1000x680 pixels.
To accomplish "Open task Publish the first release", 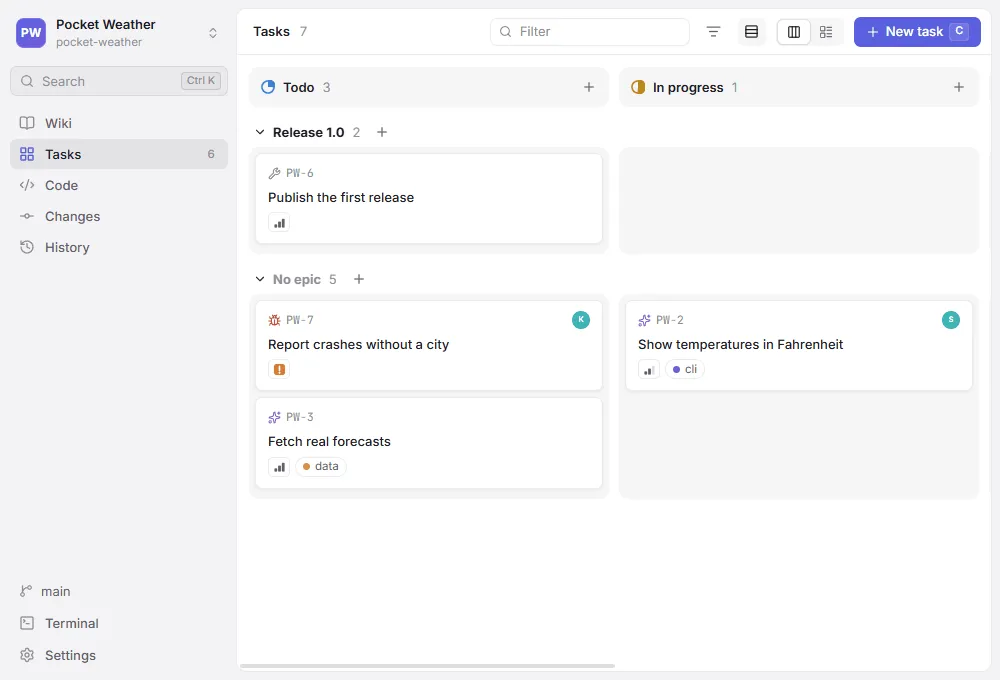I will click(x=429, y=198).
